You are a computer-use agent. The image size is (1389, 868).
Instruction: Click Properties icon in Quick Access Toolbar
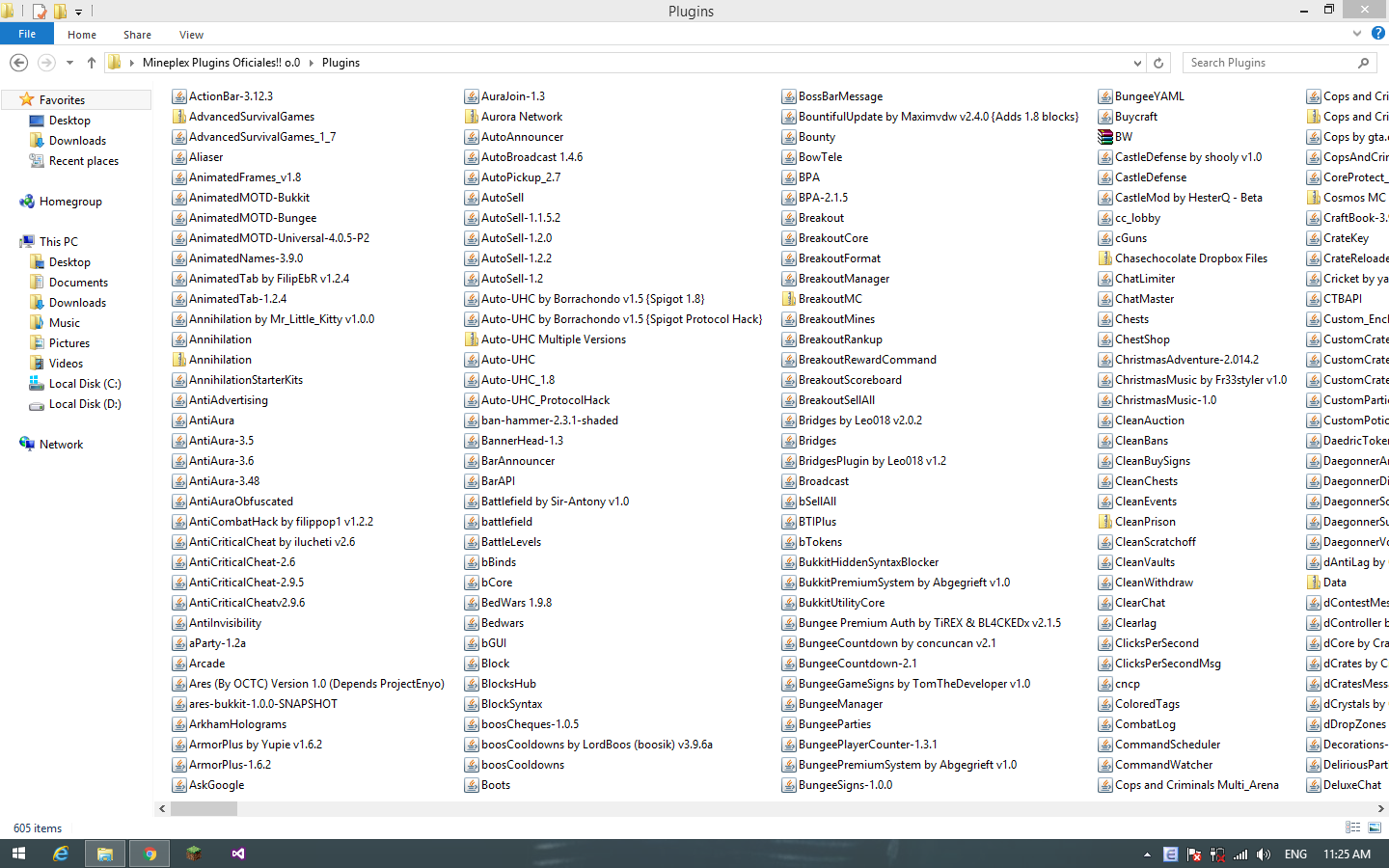[x=40, y=12]
